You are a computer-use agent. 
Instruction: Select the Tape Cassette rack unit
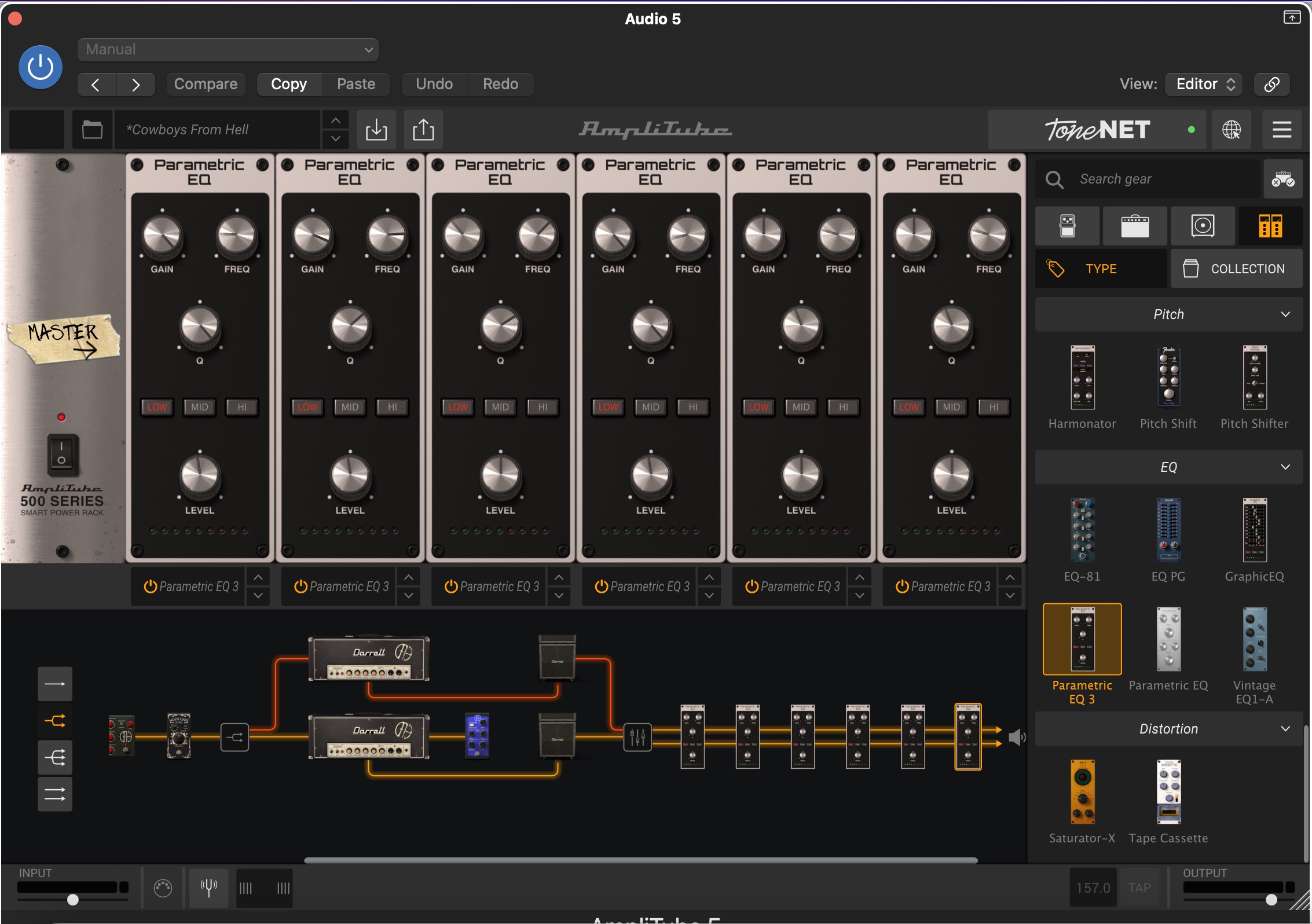tap(1168, 792)
